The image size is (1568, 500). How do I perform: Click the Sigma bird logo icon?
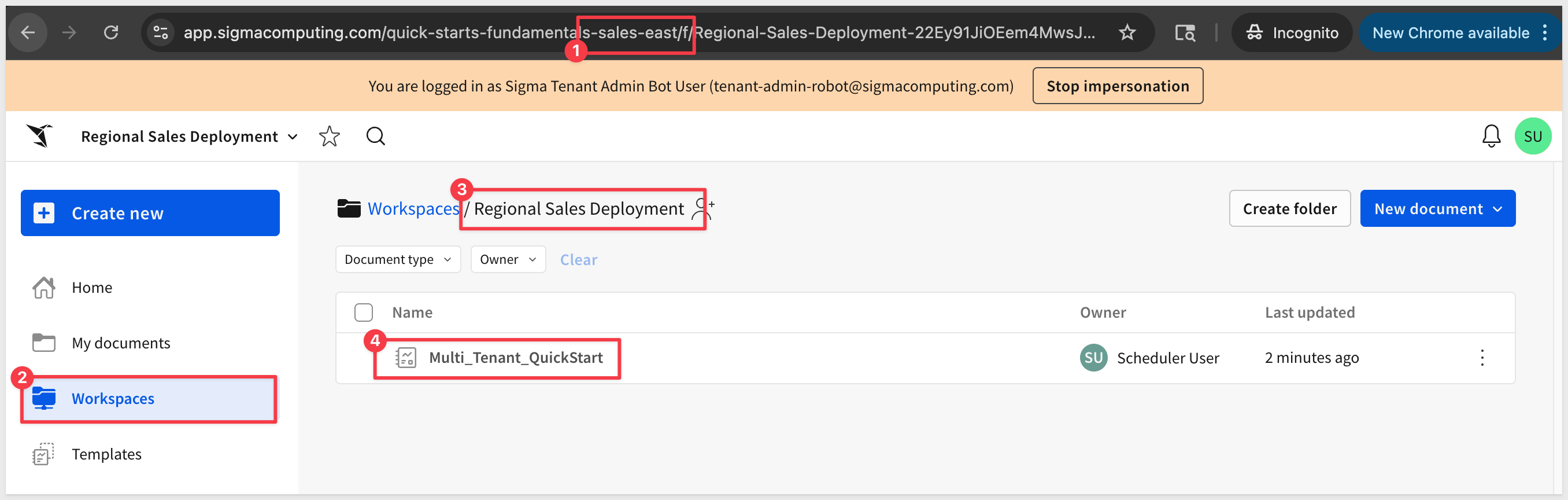click(x=40, y=136)
